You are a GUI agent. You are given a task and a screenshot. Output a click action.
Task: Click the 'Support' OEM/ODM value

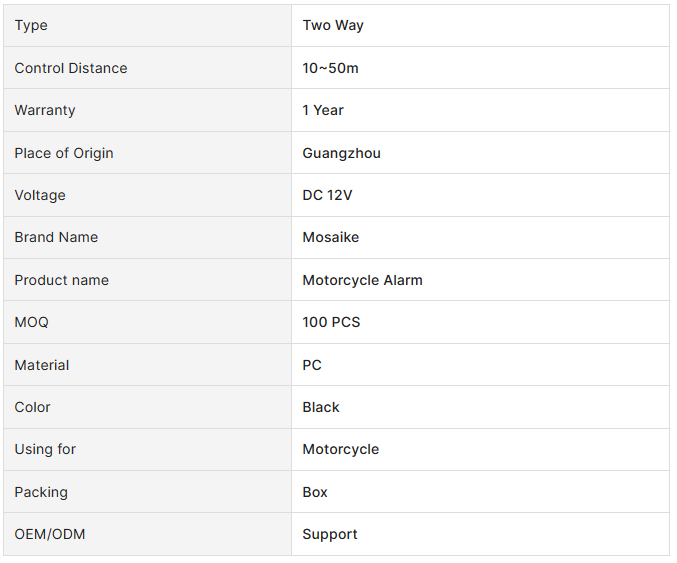click(x=330, y=534)
